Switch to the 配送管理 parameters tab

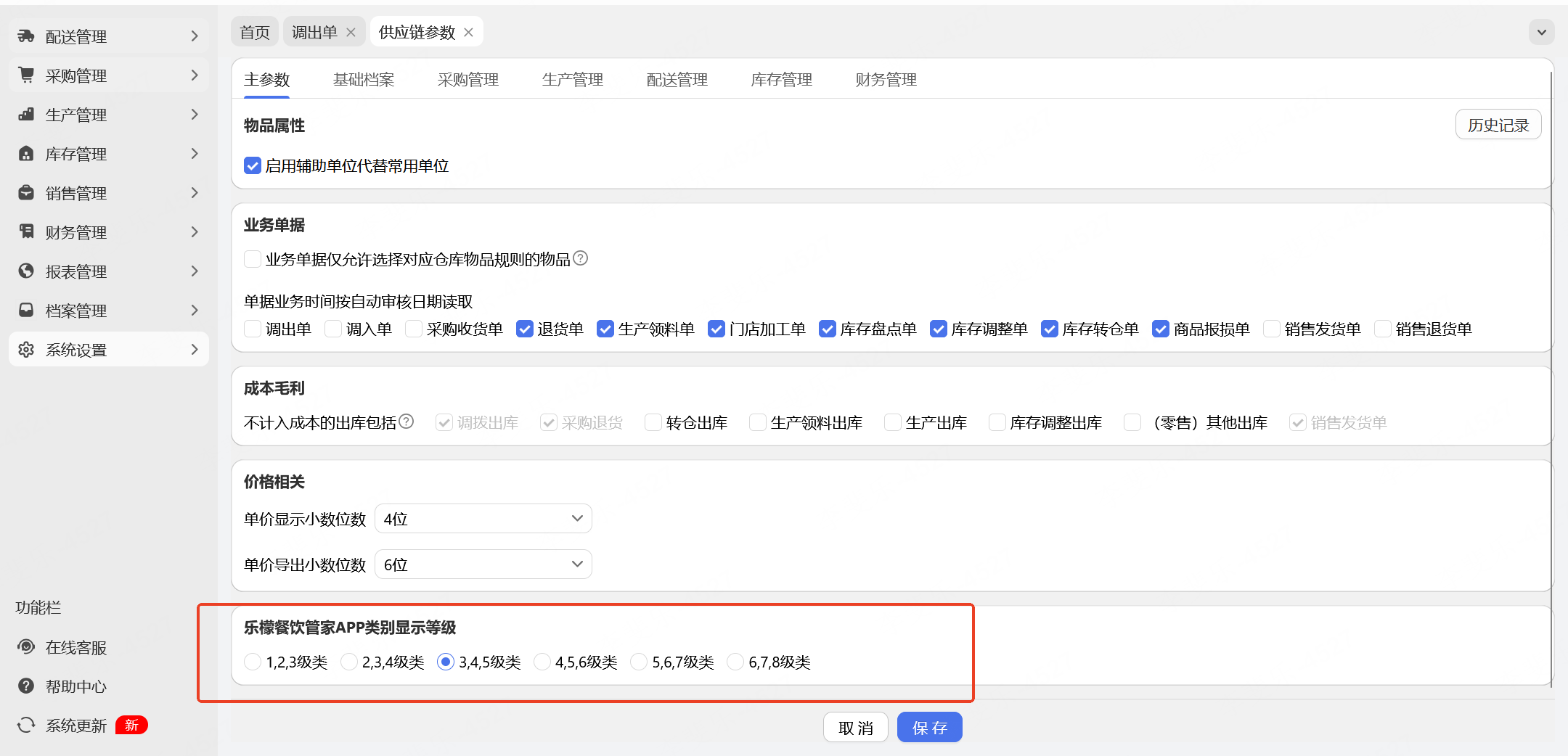coord(677,79)
